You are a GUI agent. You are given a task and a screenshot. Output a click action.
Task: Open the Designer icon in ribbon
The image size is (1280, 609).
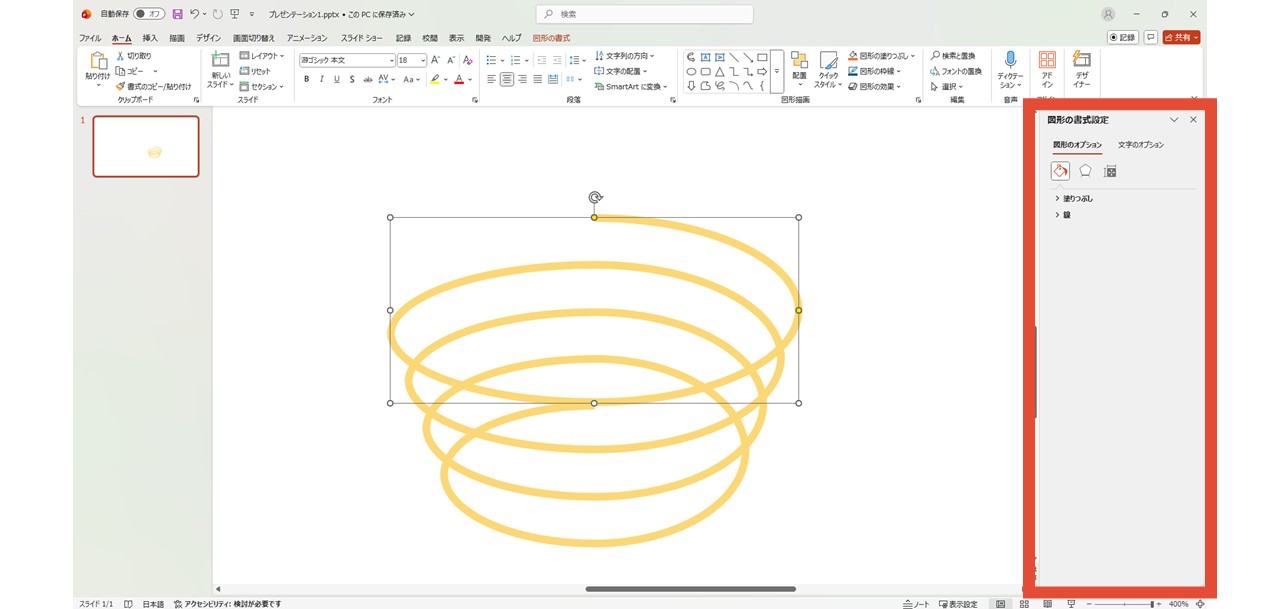click(1081, 62)
